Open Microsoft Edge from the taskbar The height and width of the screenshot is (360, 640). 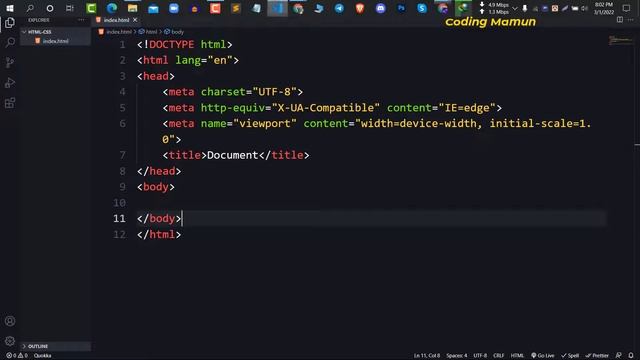pos(112,8)
